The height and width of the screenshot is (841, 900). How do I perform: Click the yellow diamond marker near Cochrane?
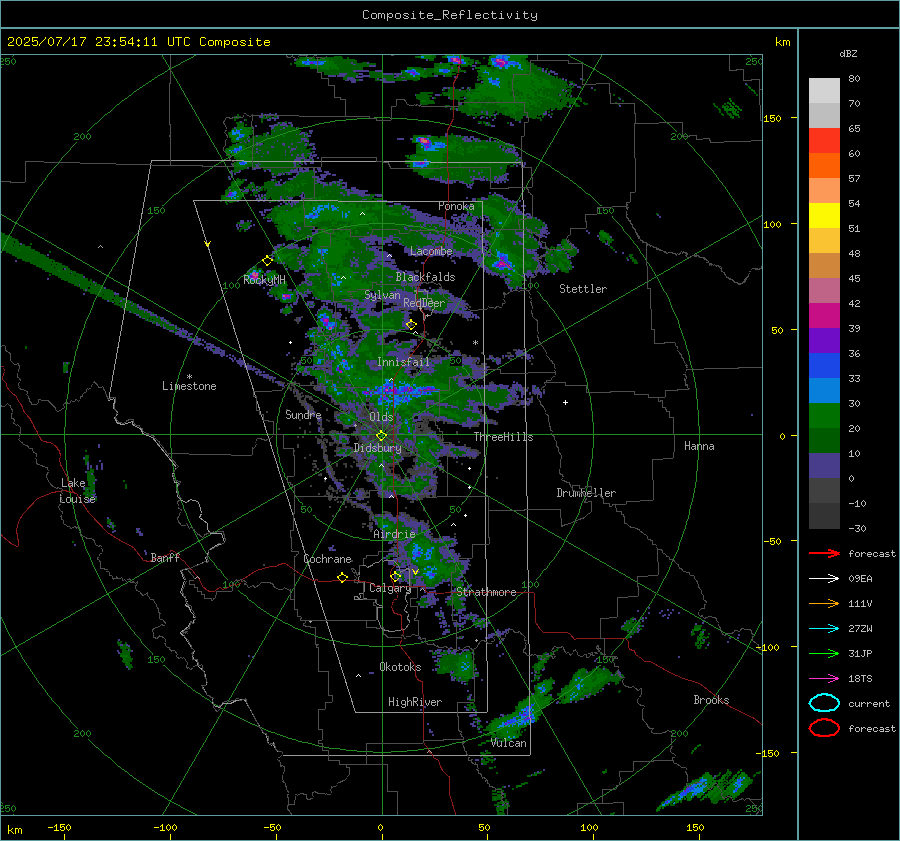pos(342,577)
